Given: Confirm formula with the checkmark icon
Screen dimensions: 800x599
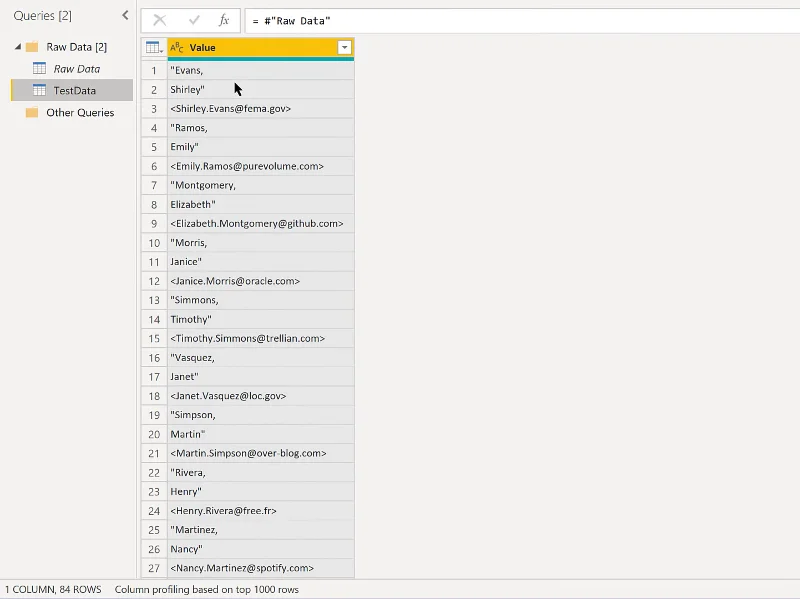Looking at the screenshot, I should (x=194, y=20).
